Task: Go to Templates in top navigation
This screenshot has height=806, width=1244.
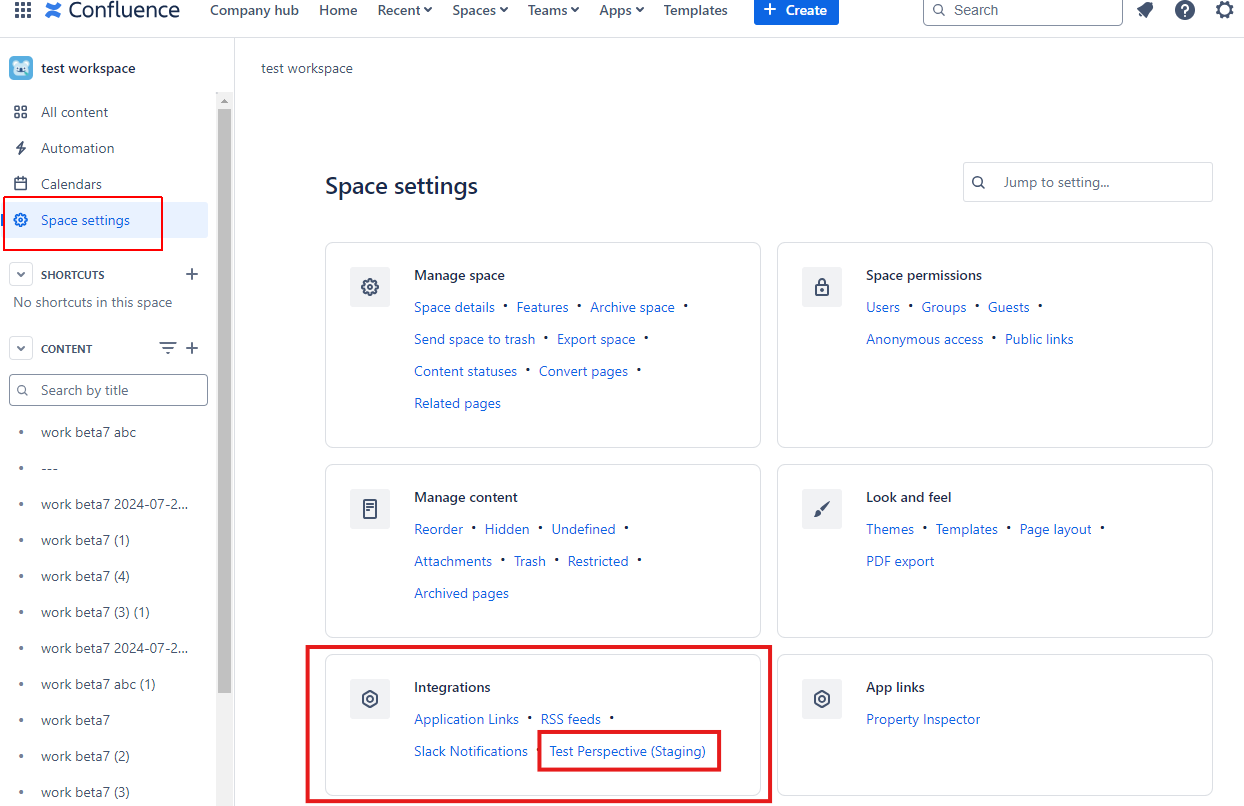Action: point(695,10)
